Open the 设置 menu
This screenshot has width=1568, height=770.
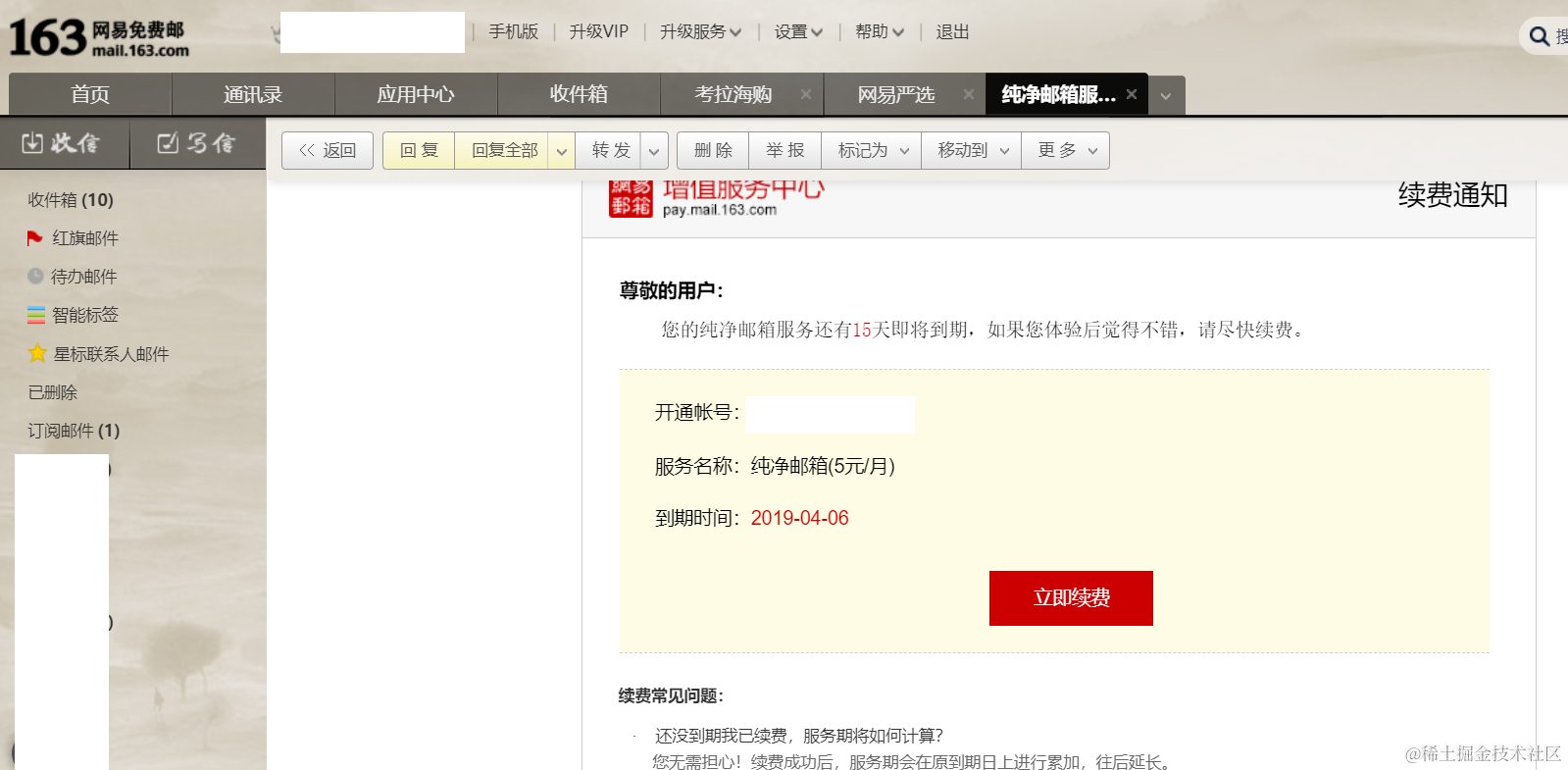pyautogui.click(x=798, y=32)
